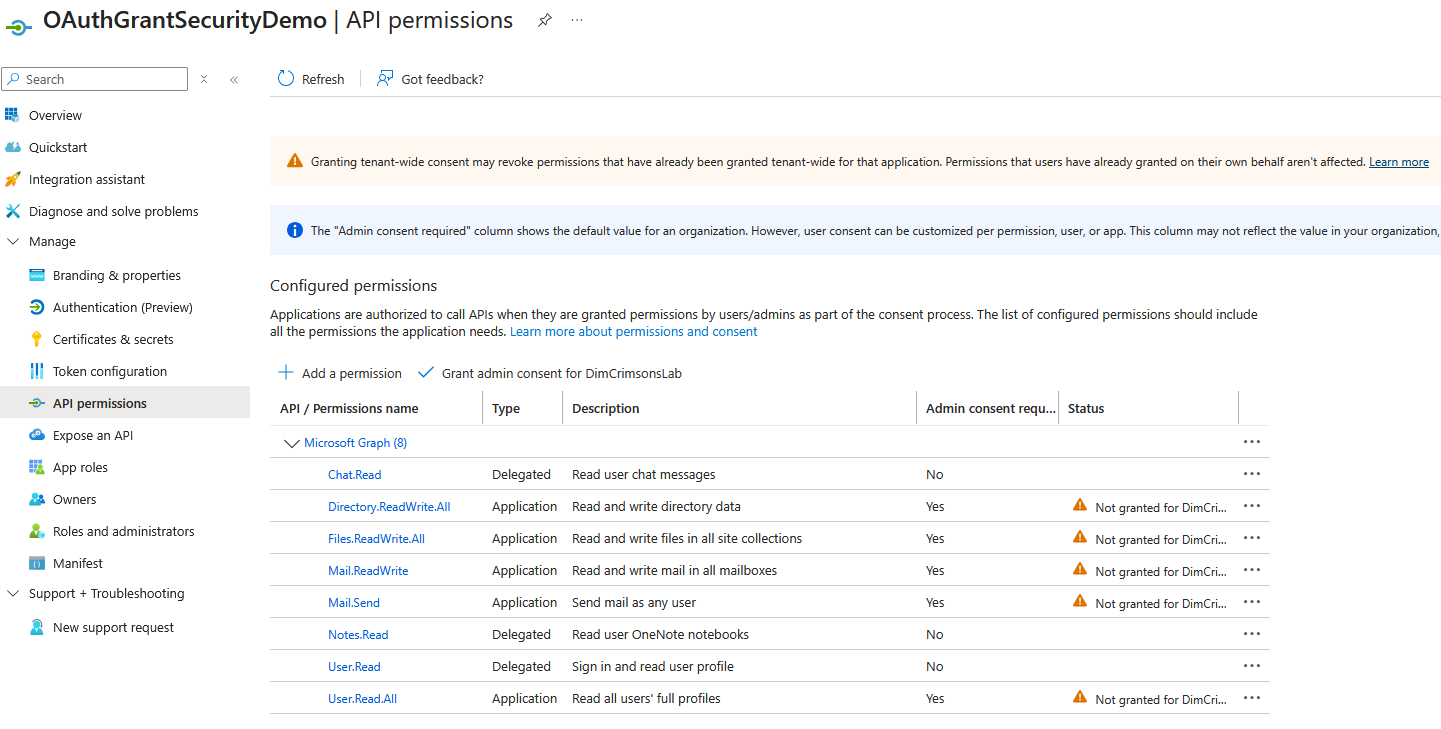Collapse Support + Troubleshooting section
Viewport: 1441px width, 729px height.
click(13, 593)
